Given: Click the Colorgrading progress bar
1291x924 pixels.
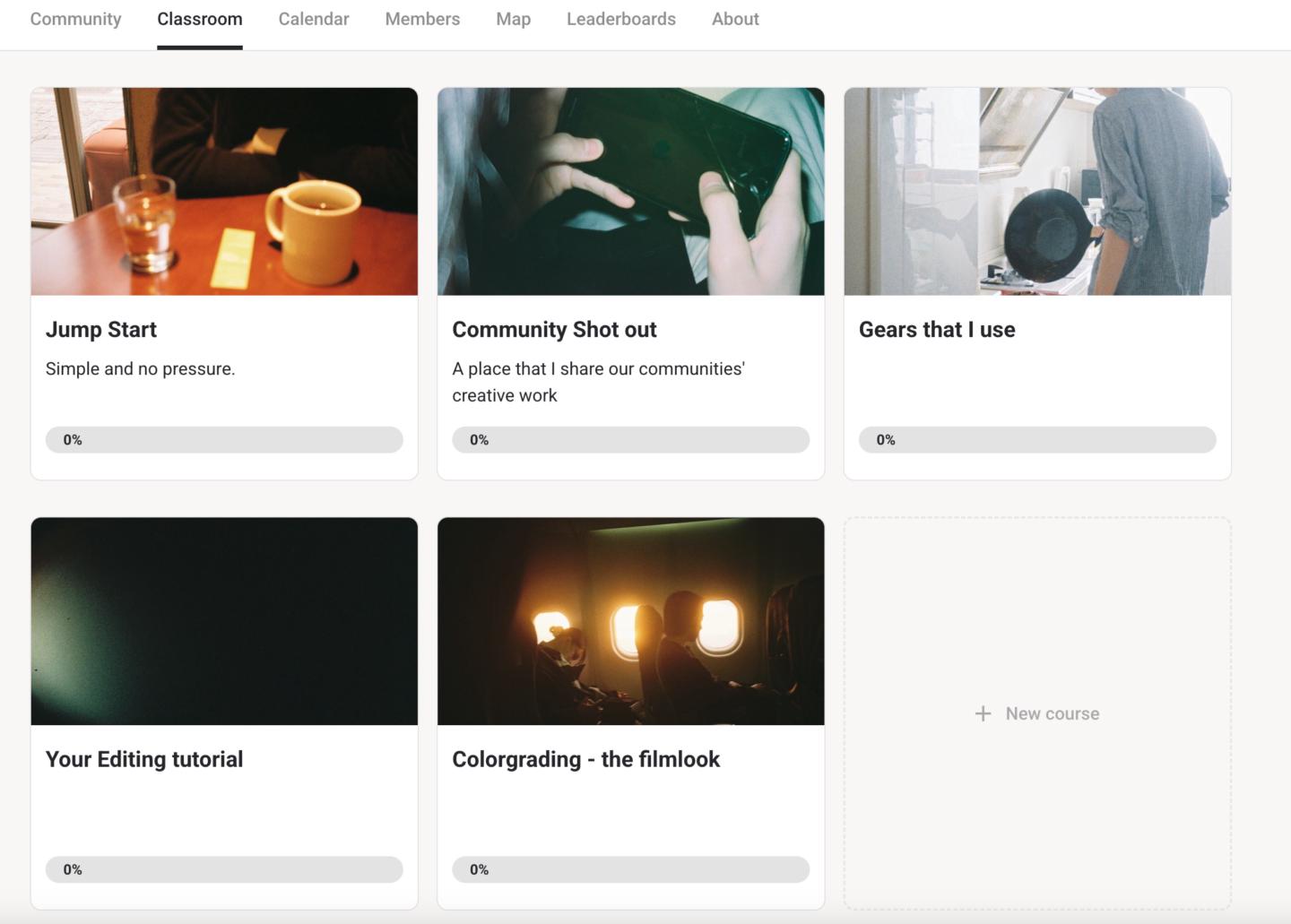Looking at the screenshot, I should coord(631,869).
